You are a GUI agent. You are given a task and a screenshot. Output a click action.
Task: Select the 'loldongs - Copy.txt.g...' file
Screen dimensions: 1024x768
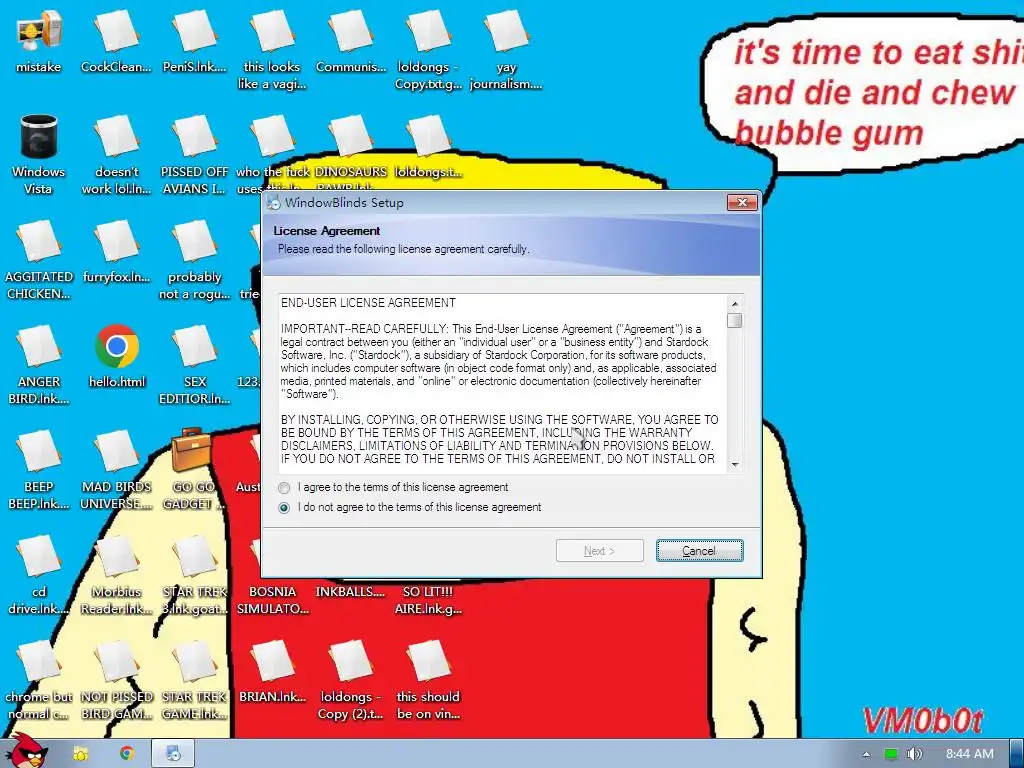tap(428, 50)
